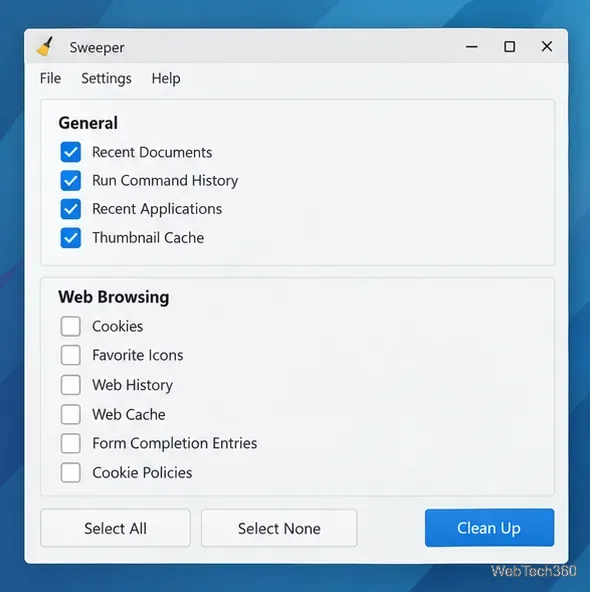Click the Sweeper broom app icon
Image resolution: width=590 pixels, height=592 pixels.
tap(45, 47)
